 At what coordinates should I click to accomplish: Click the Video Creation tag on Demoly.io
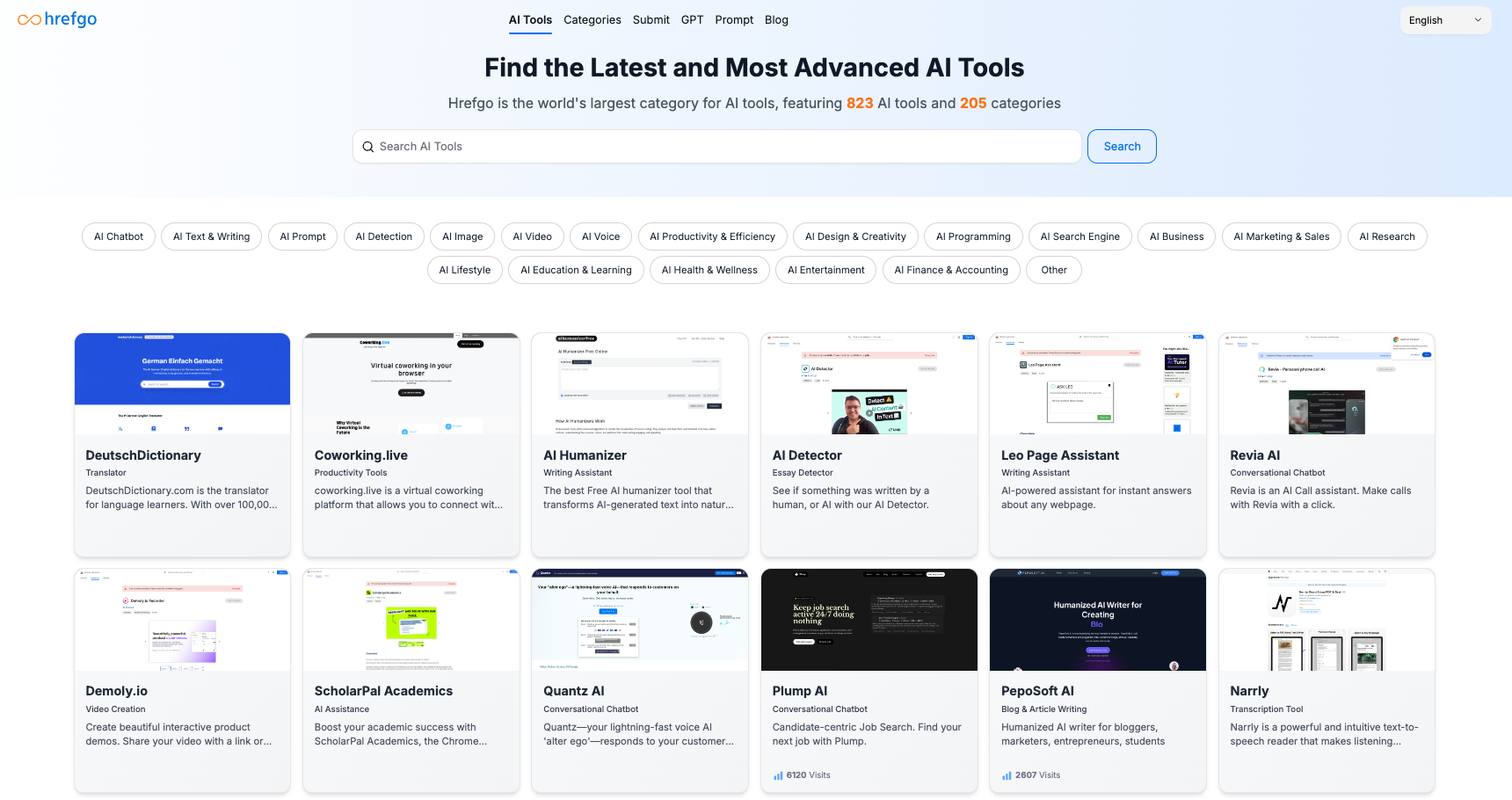(115, 709)
